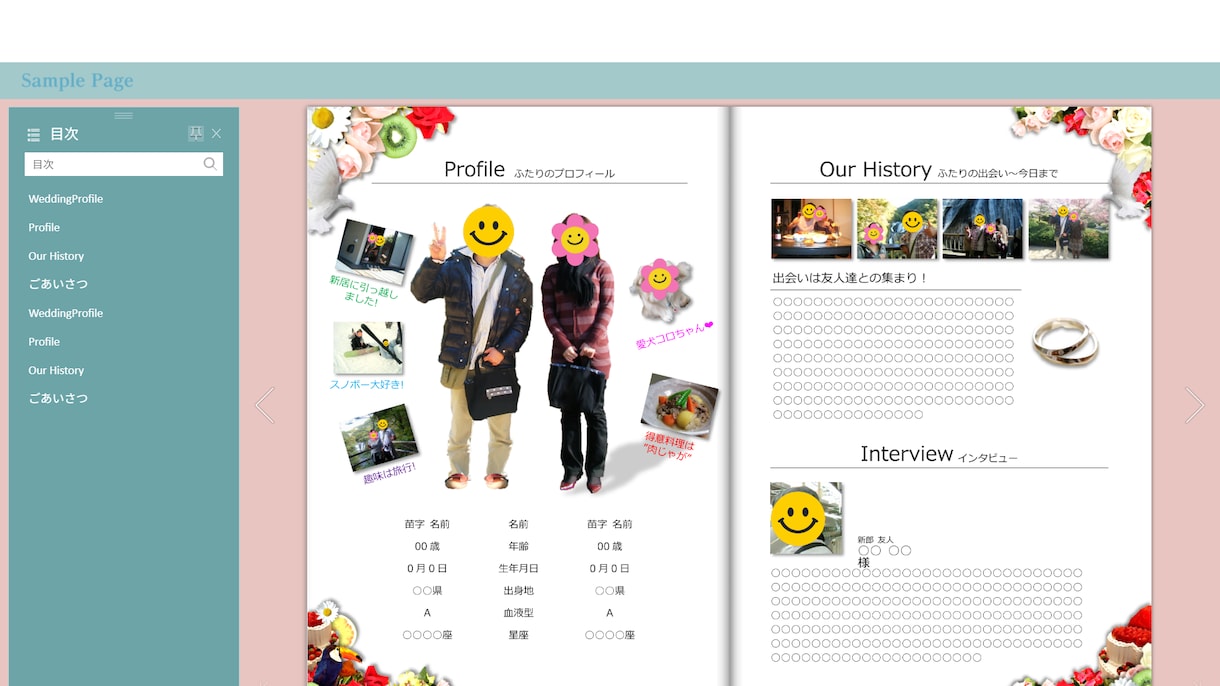Go to the previous page arrow
This screenshot has height=686, width=1220.
265,405
